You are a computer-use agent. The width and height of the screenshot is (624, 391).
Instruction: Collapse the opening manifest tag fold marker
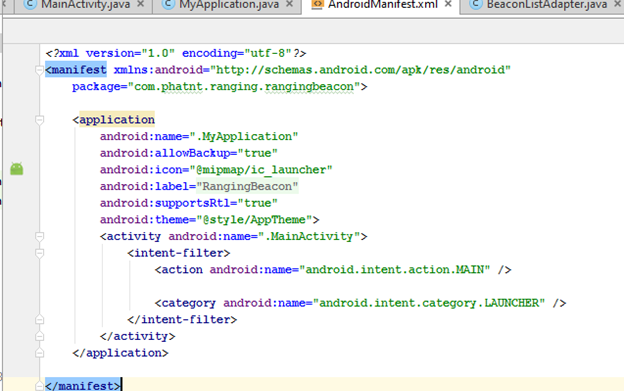[x=39, y=70]
